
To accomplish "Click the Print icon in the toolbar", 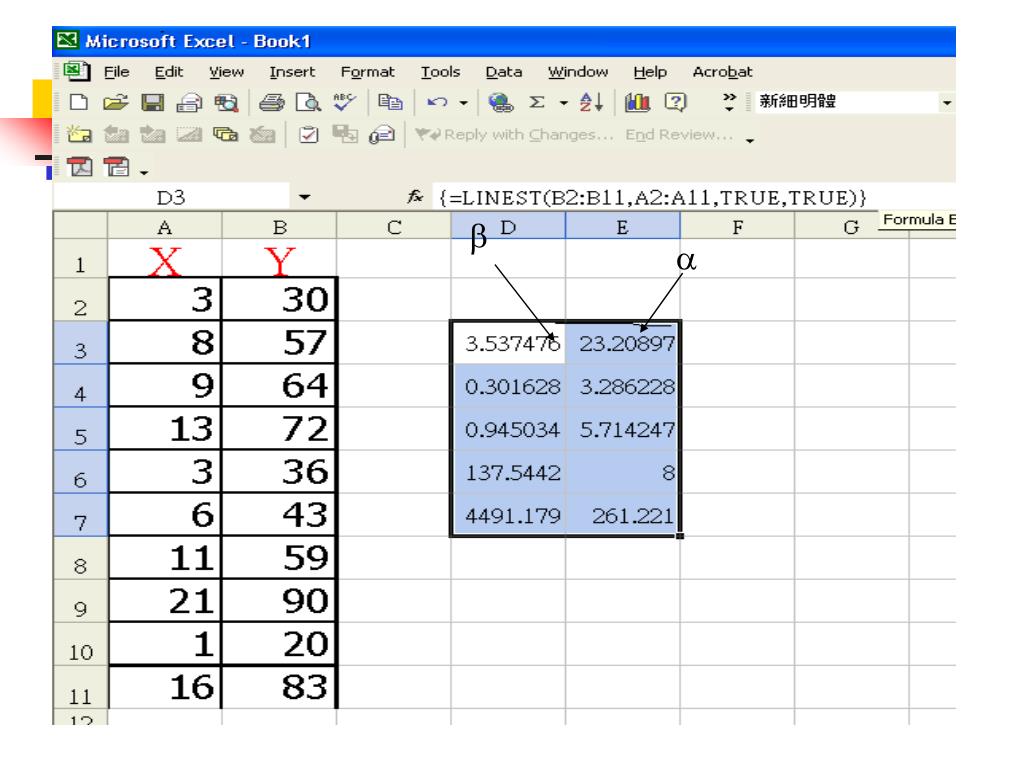I will pos(272,103).
